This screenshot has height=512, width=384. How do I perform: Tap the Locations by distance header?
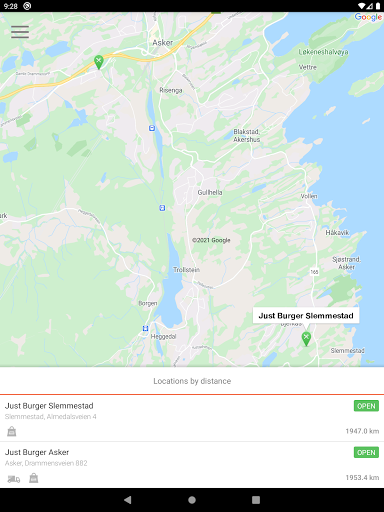pyautogui.click(x=192, y=381)
